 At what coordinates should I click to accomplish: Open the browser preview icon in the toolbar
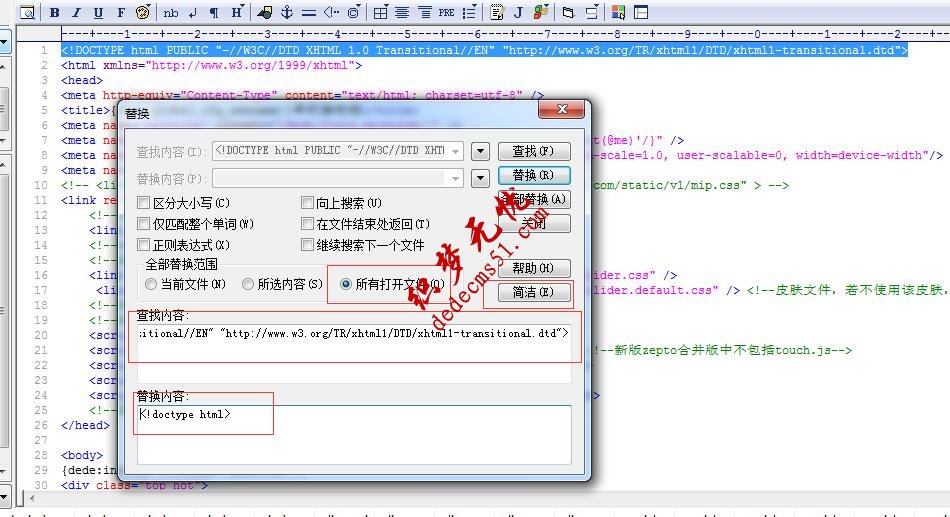[x=27, y=12]
